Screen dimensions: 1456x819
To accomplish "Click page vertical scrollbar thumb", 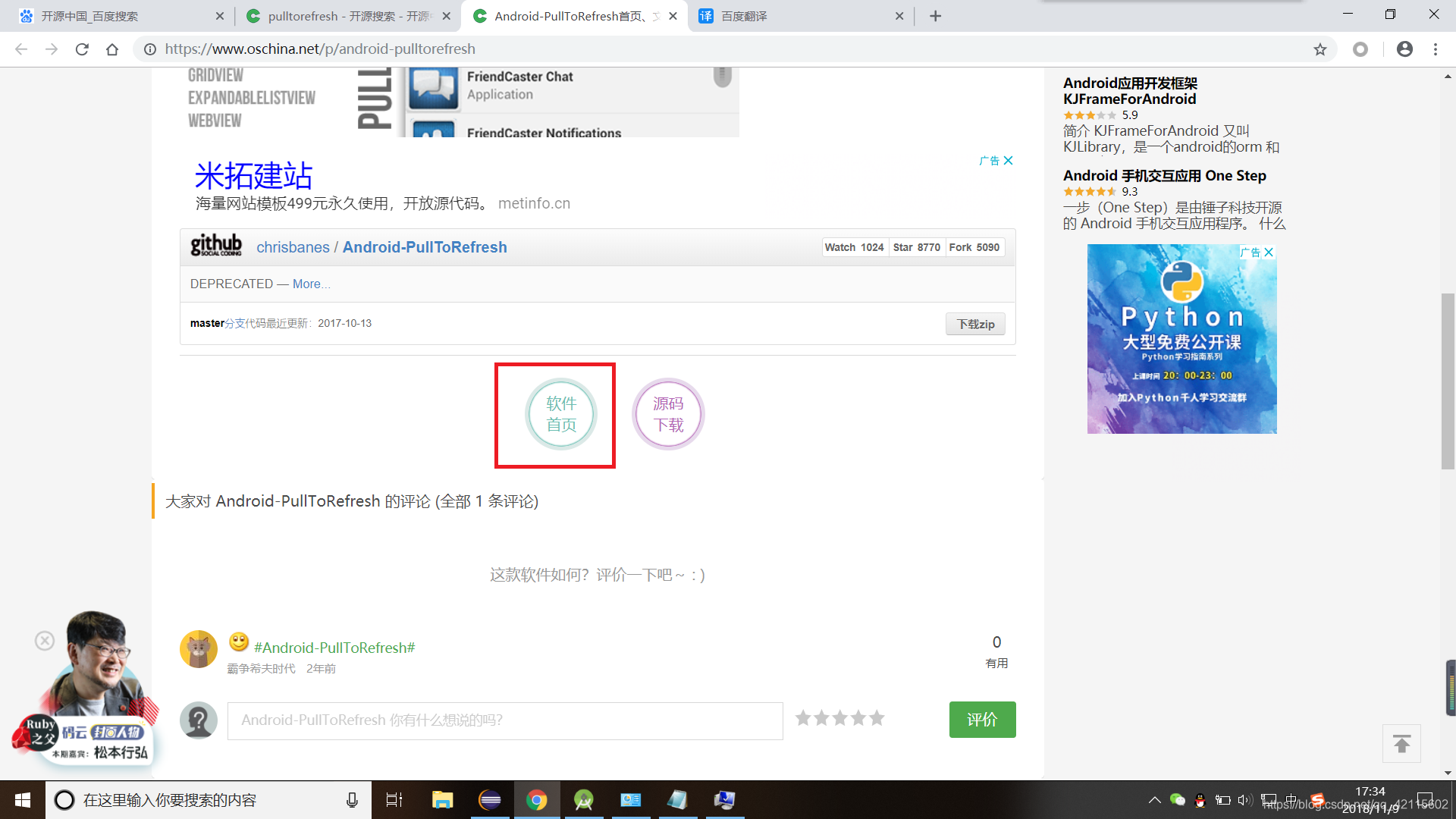I will click(x=1448, y=381).
